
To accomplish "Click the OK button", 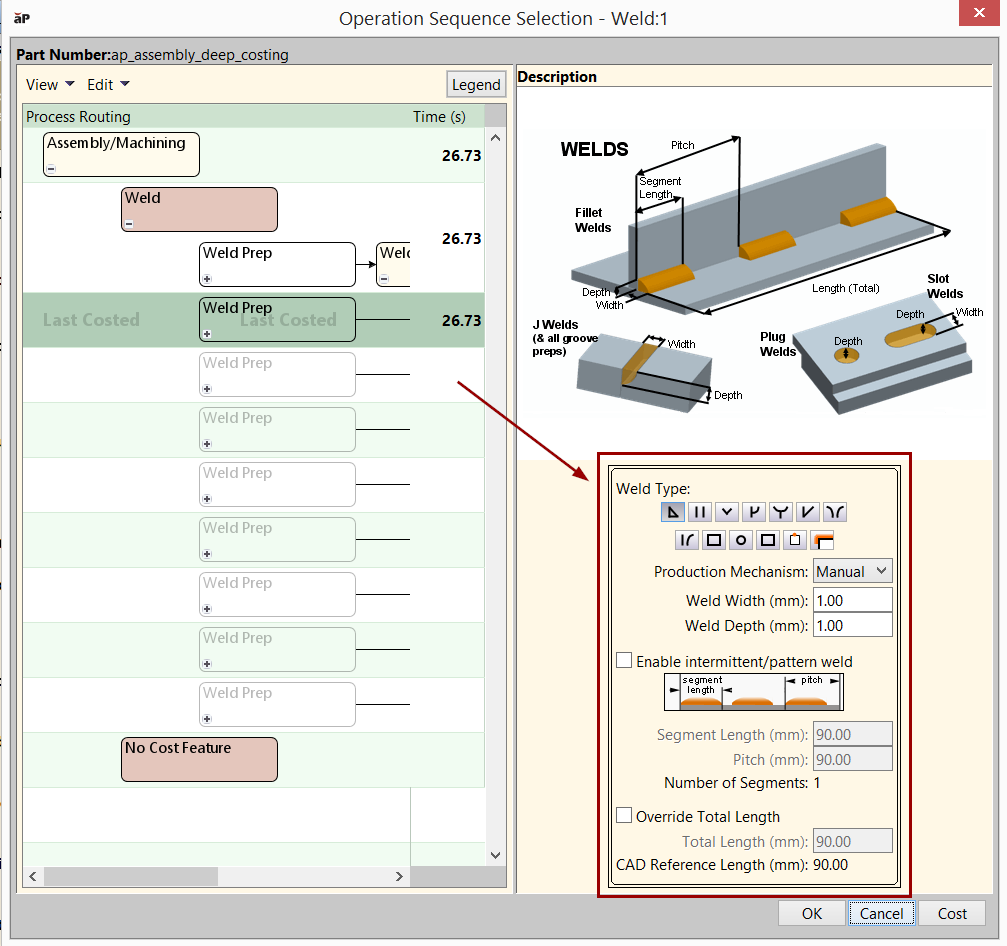I will (x=811, y=913).
